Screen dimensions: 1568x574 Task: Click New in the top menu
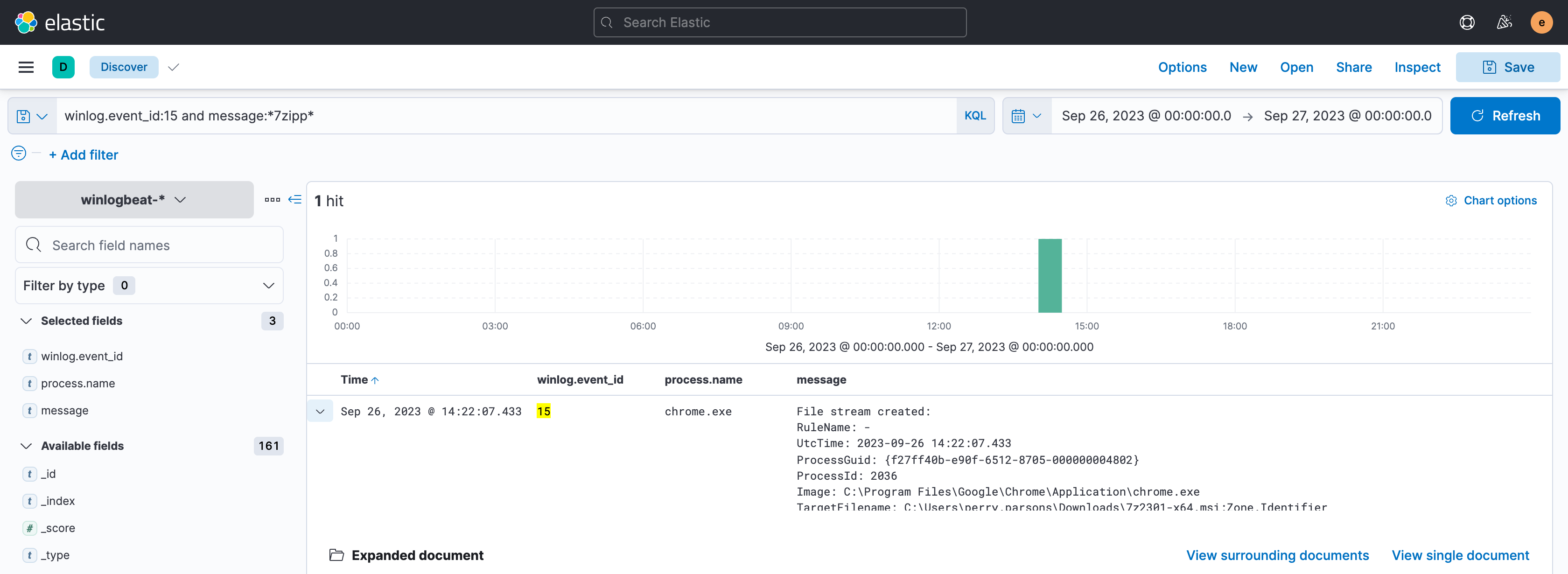1243,67
